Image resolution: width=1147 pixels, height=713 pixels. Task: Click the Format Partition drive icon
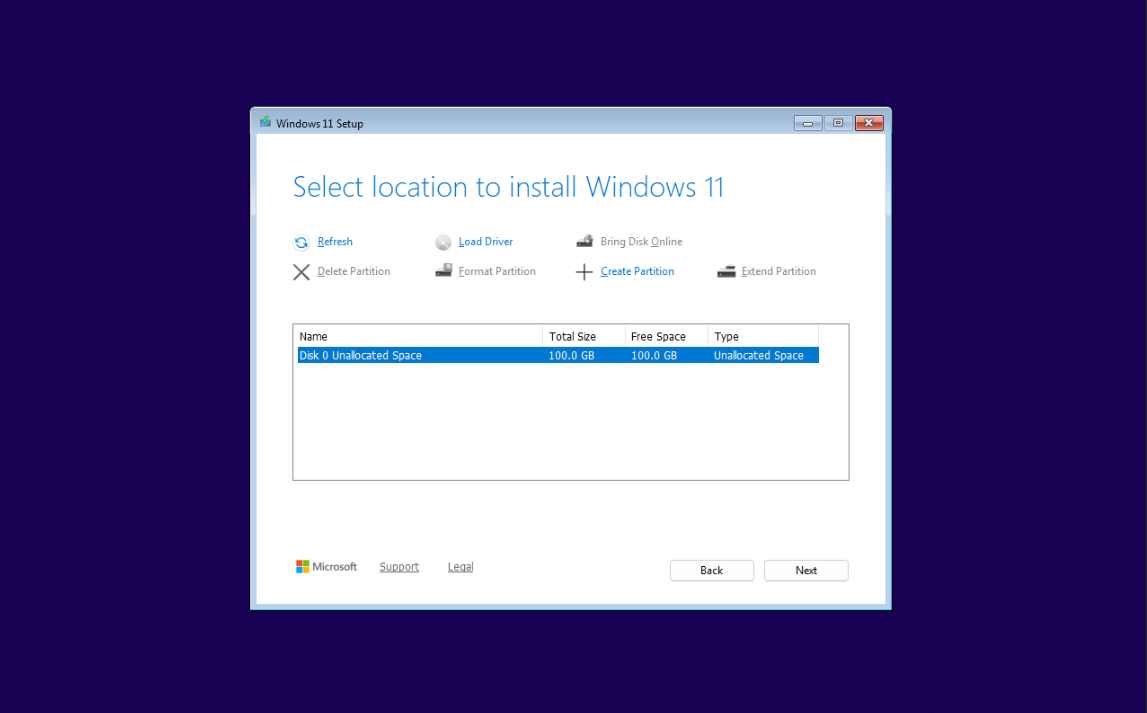pos(443,271)
